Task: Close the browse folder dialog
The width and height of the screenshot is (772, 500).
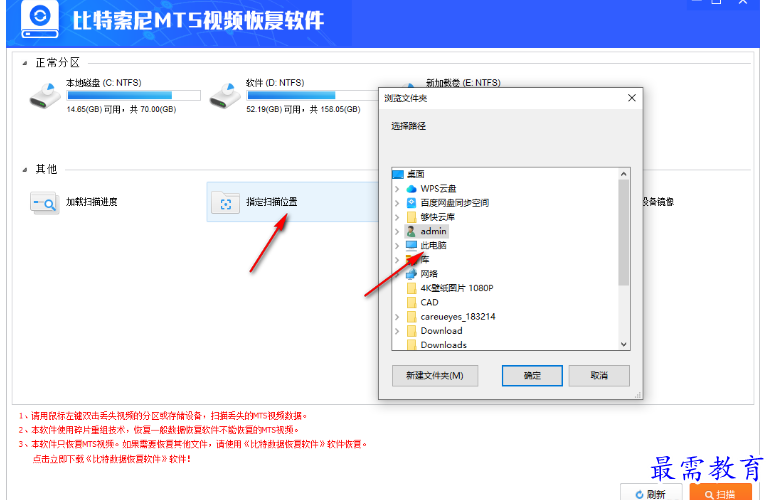Action: 632,98
